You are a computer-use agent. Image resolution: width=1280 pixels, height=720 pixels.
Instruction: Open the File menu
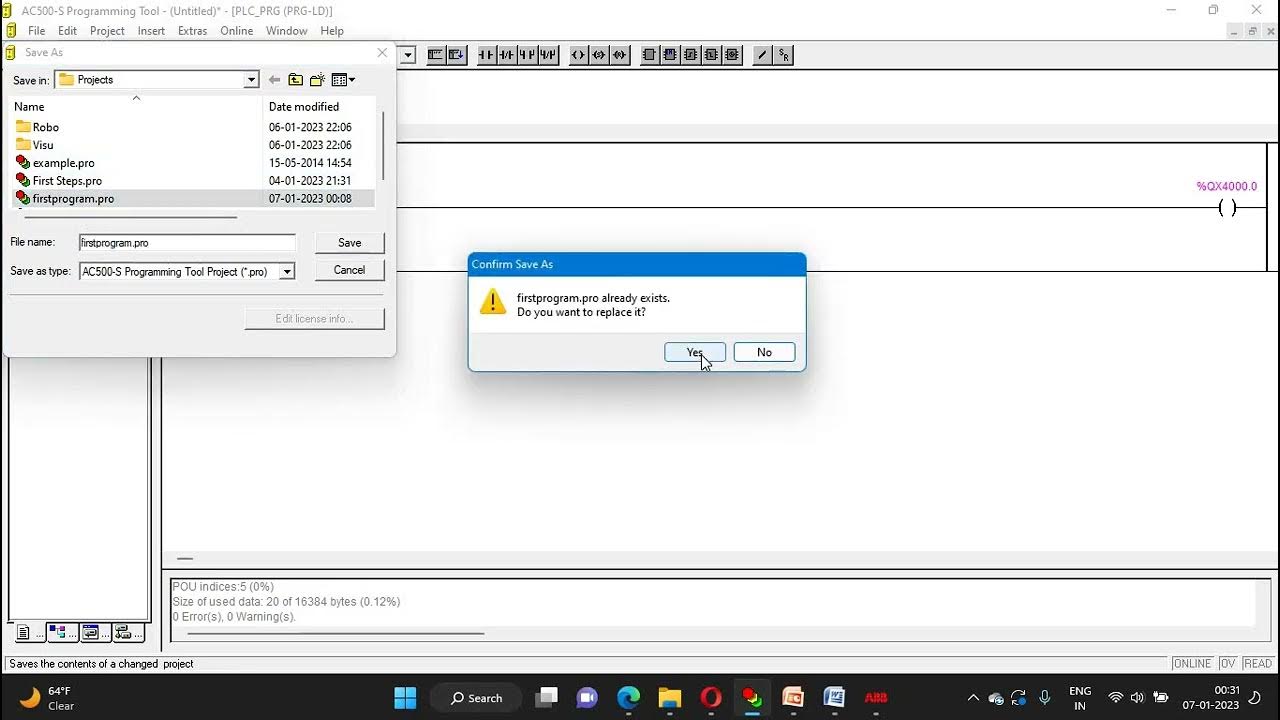(37, 31)
